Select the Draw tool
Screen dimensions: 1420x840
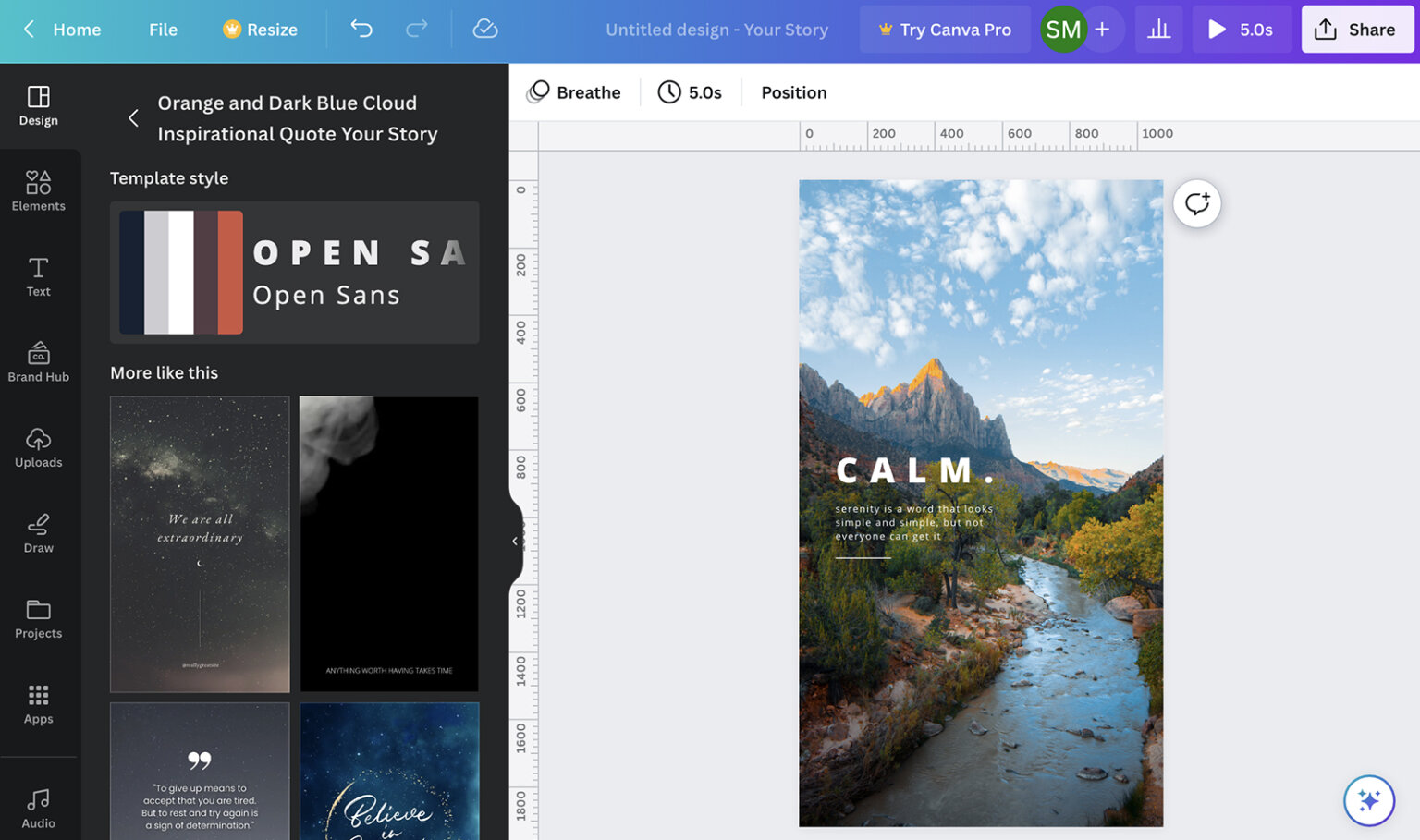[x=38, y=533]
